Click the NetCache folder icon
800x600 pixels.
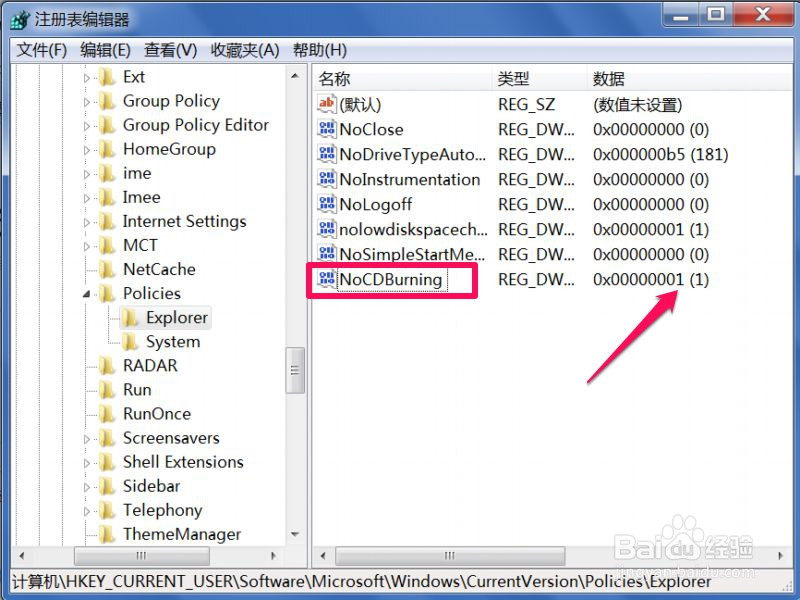[x=107, y=269]
